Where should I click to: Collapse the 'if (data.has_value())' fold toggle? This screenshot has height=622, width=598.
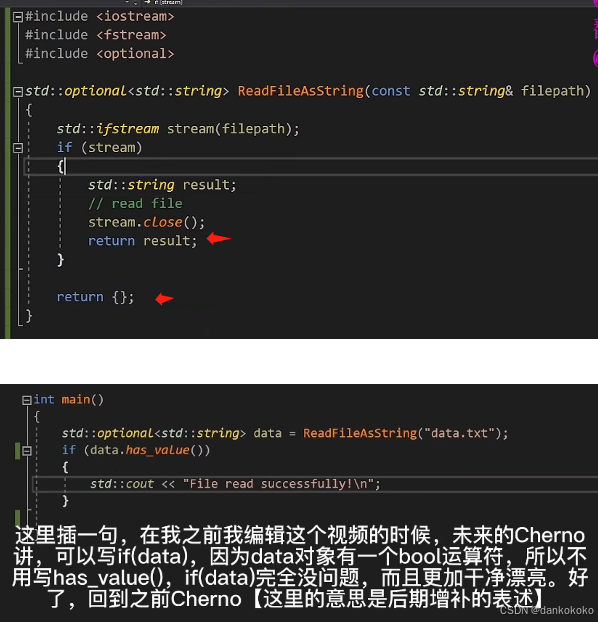[x=27, y=451]
